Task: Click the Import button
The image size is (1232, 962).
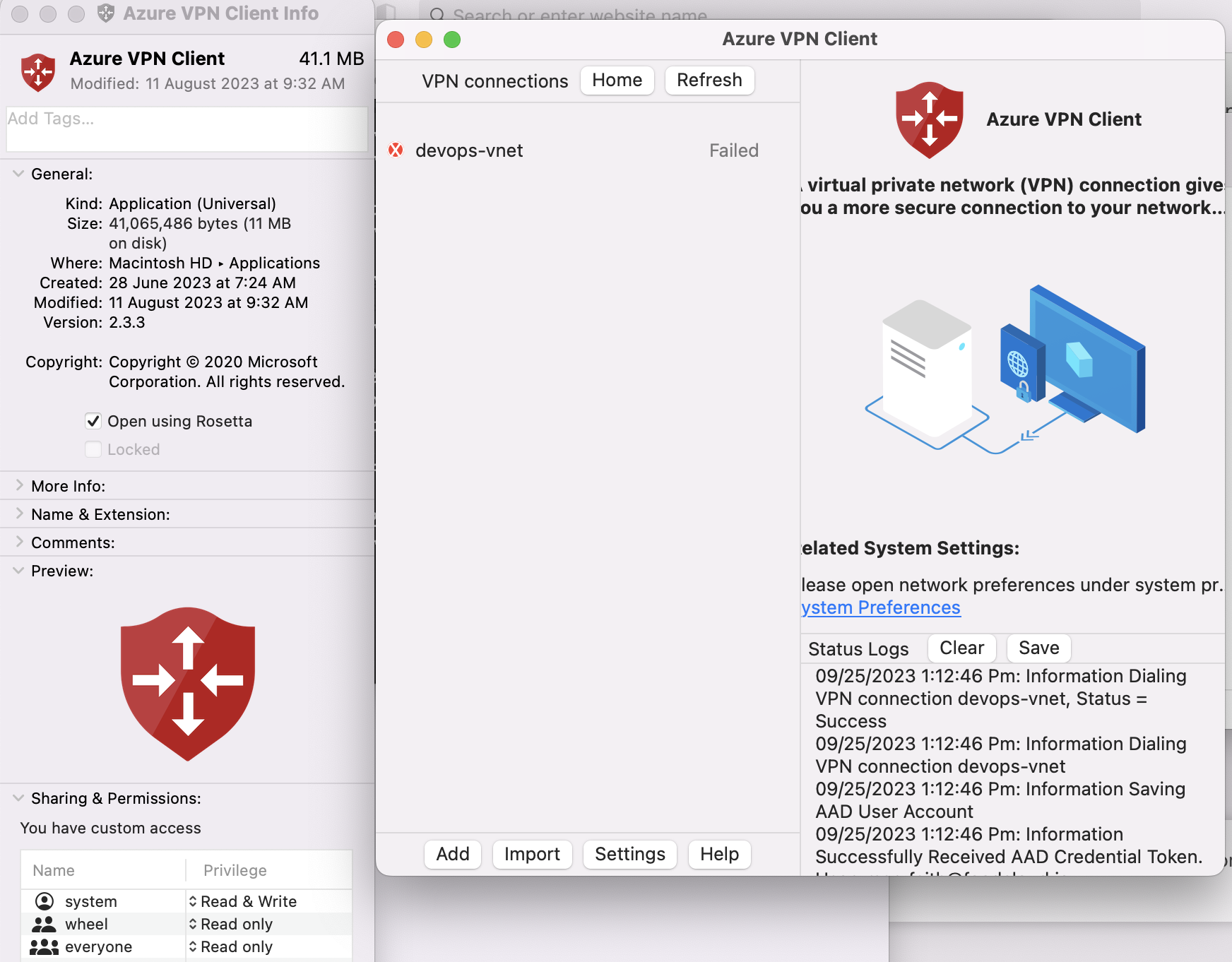Action: [x=532, y=854]
